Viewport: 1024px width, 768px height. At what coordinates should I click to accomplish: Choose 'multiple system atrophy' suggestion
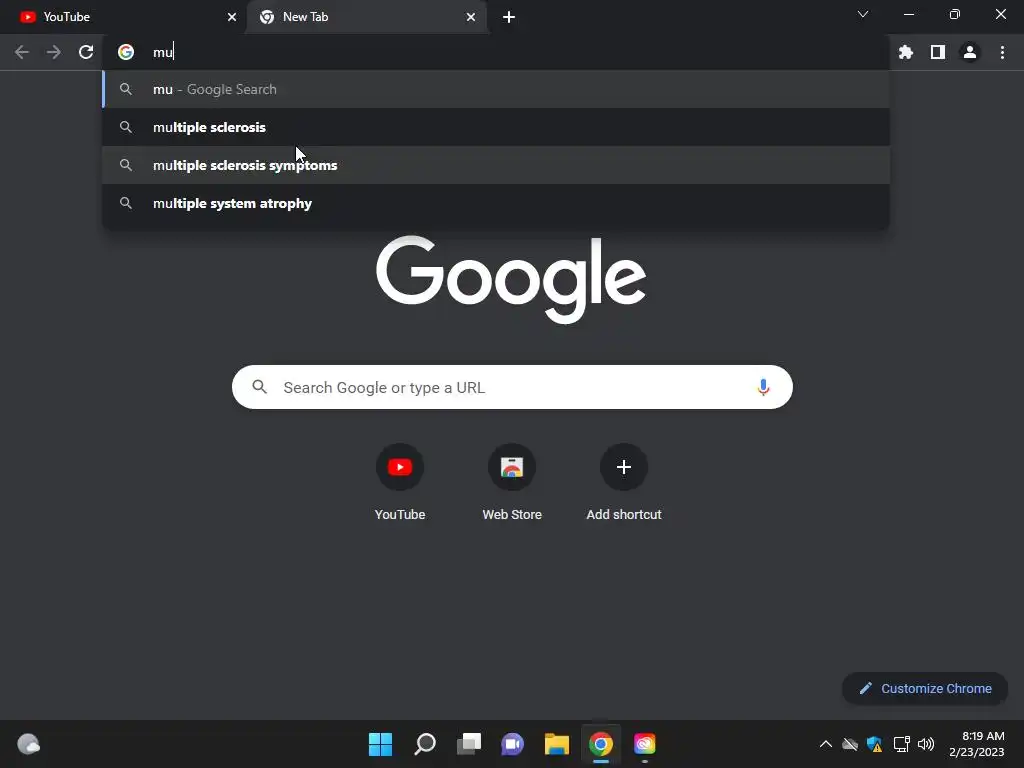(496, 203)
